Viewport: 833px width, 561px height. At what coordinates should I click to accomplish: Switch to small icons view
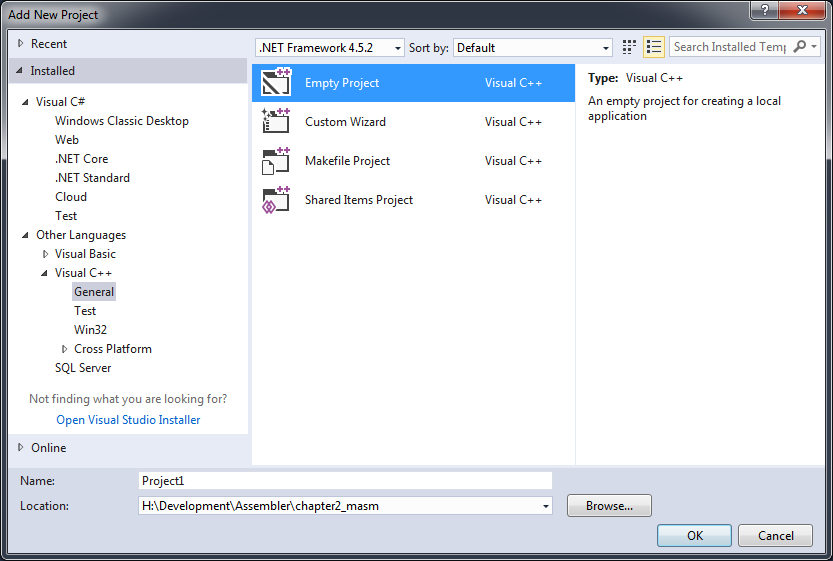629,47
